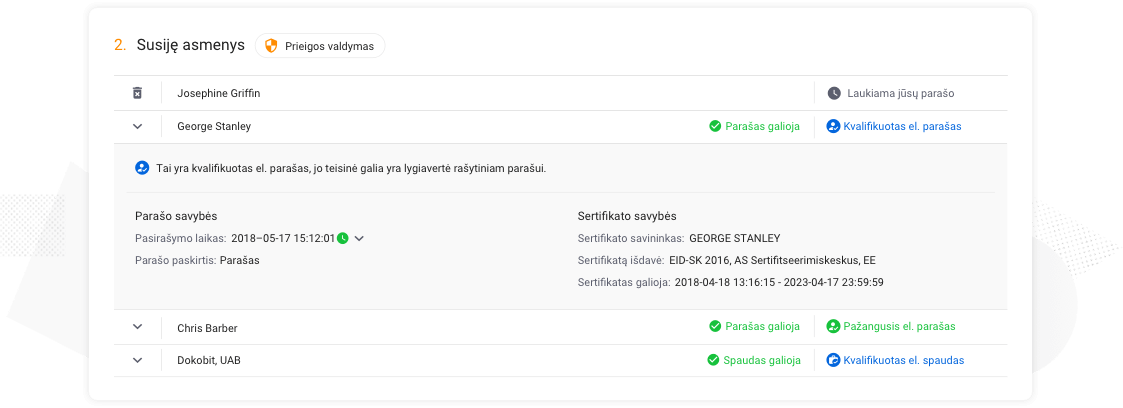
Task: Click the green checkmark beside George Stanley's Parašas galioja
Action: click(715, 126)
